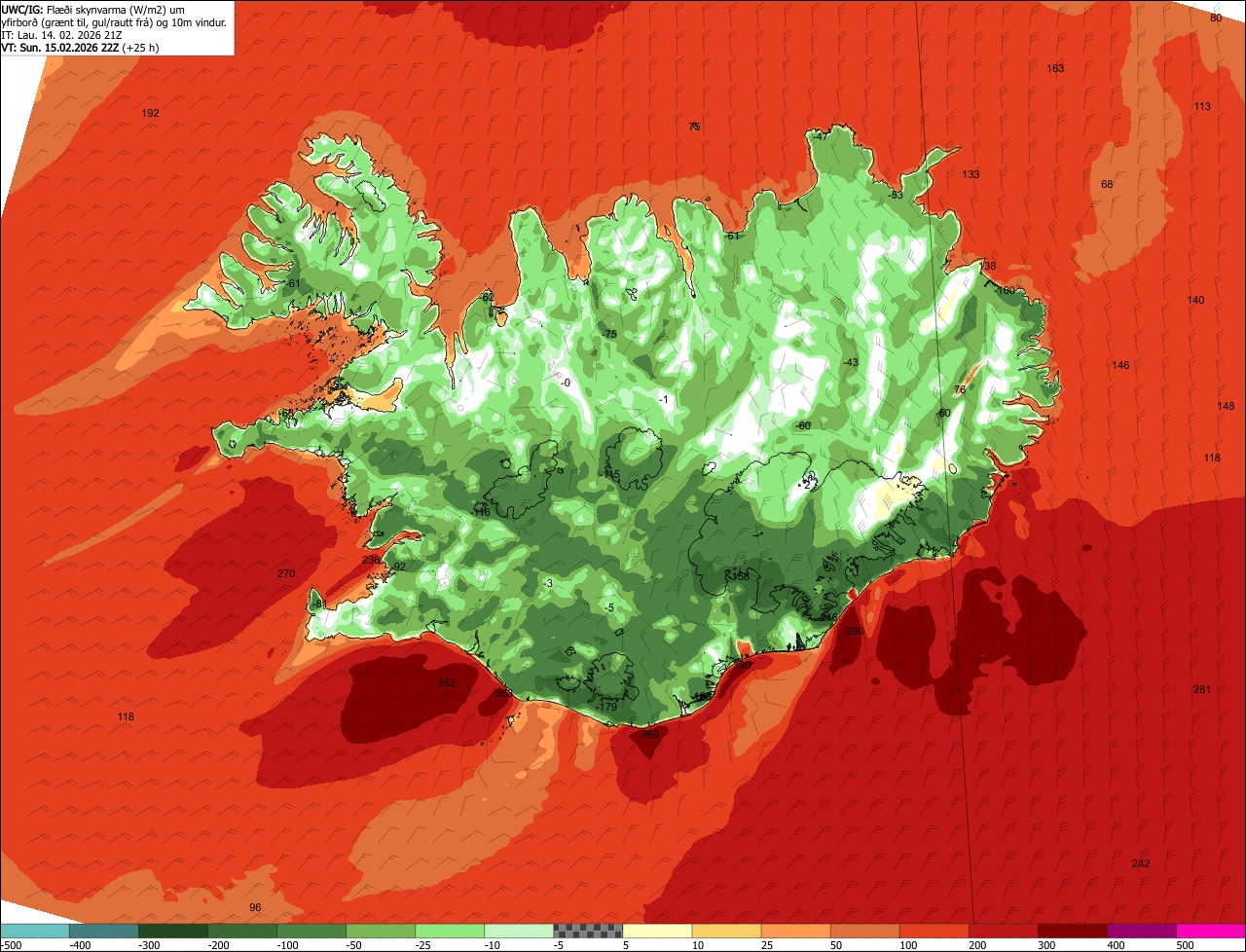Click the dark teal swatch between -400 and -300

coord(104,931)
